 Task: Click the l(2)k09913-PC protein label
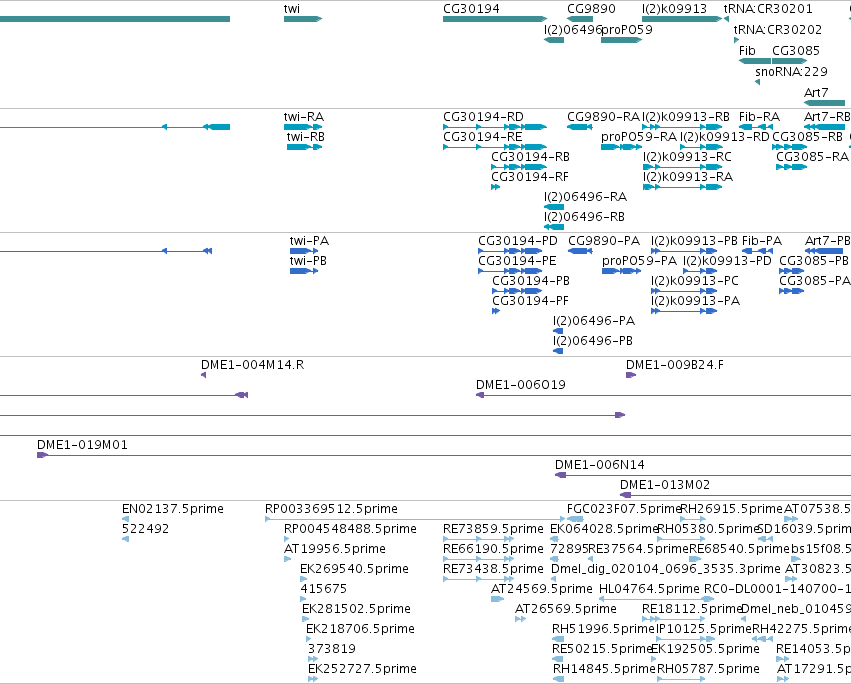click(695, 281)
